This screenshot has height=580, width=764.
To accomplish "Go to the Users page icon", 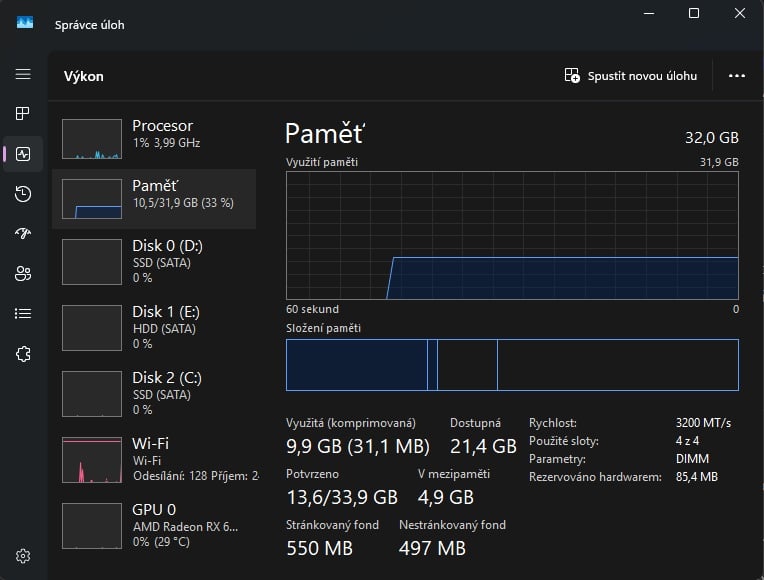I will tap(23, 274).
